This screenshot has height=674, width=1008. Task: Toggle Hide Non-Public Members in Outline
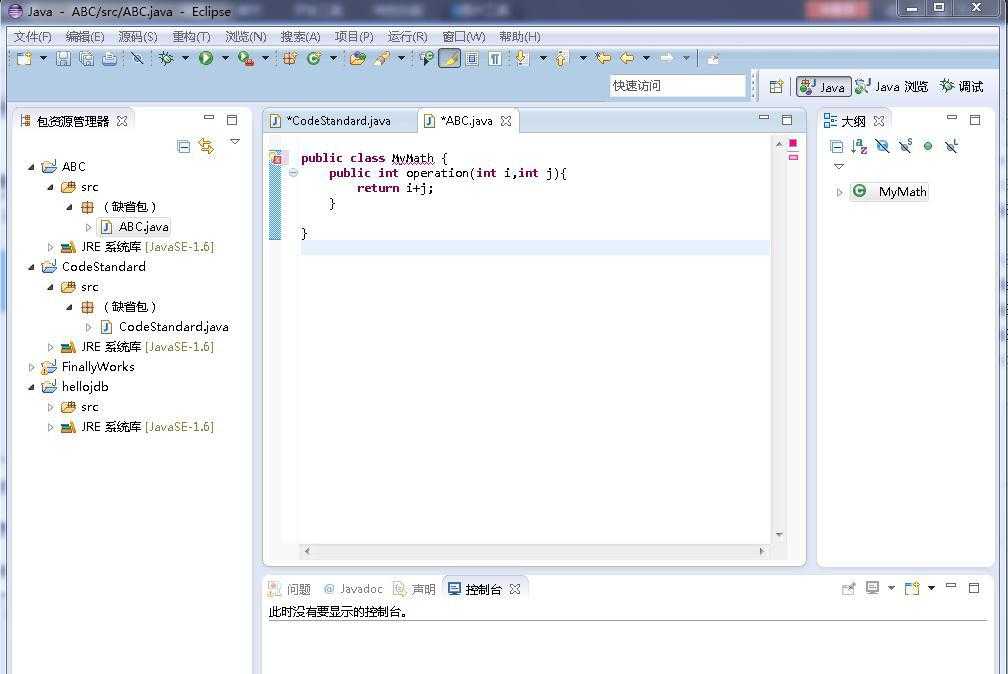tap(928, 147)
